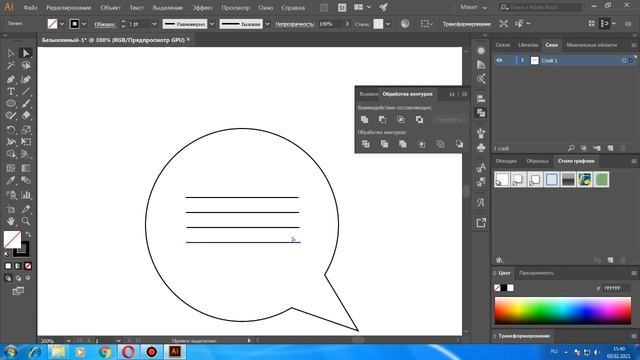
Task: Click Divide pathfinder icon
Action: coord(366,144)
